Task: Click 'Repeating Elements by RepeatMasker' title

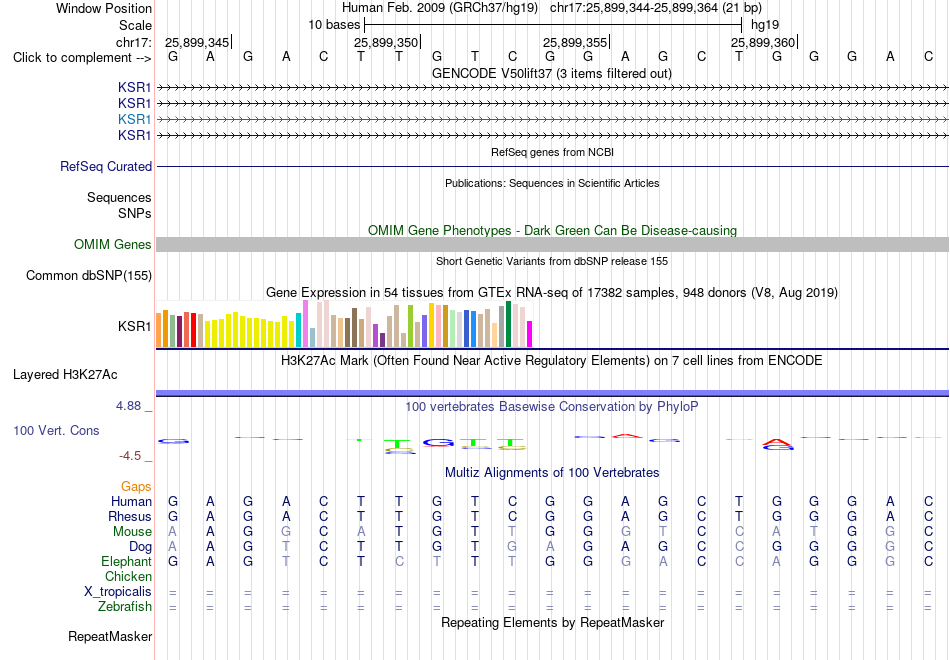Action: [552, 622]
